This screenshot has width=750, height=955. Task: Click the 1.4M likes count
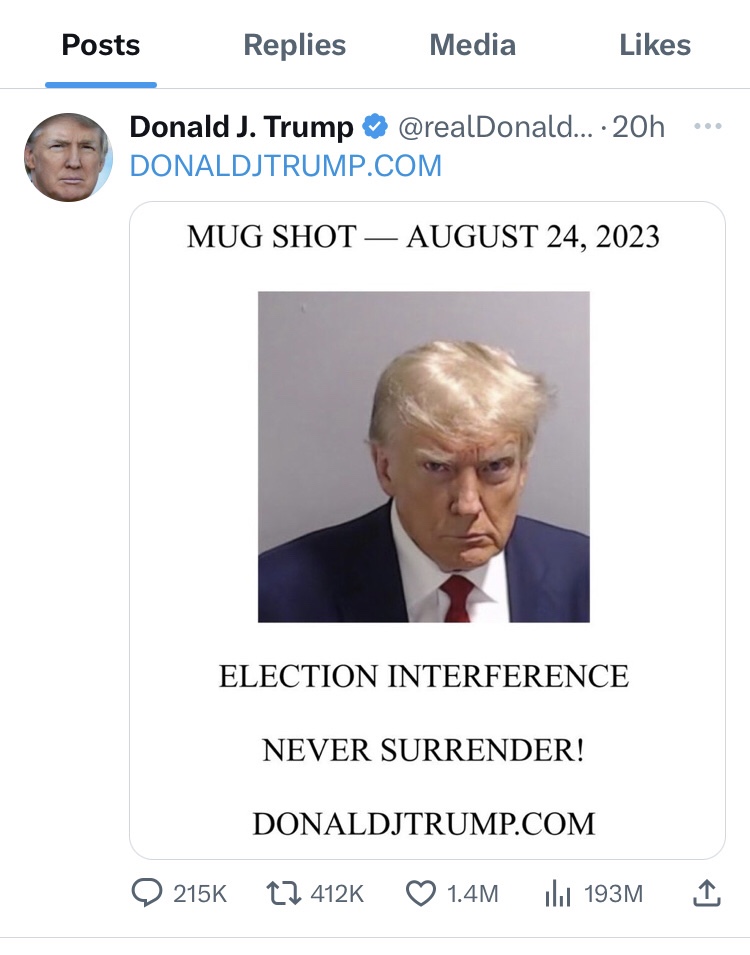(x=473, y=893)
